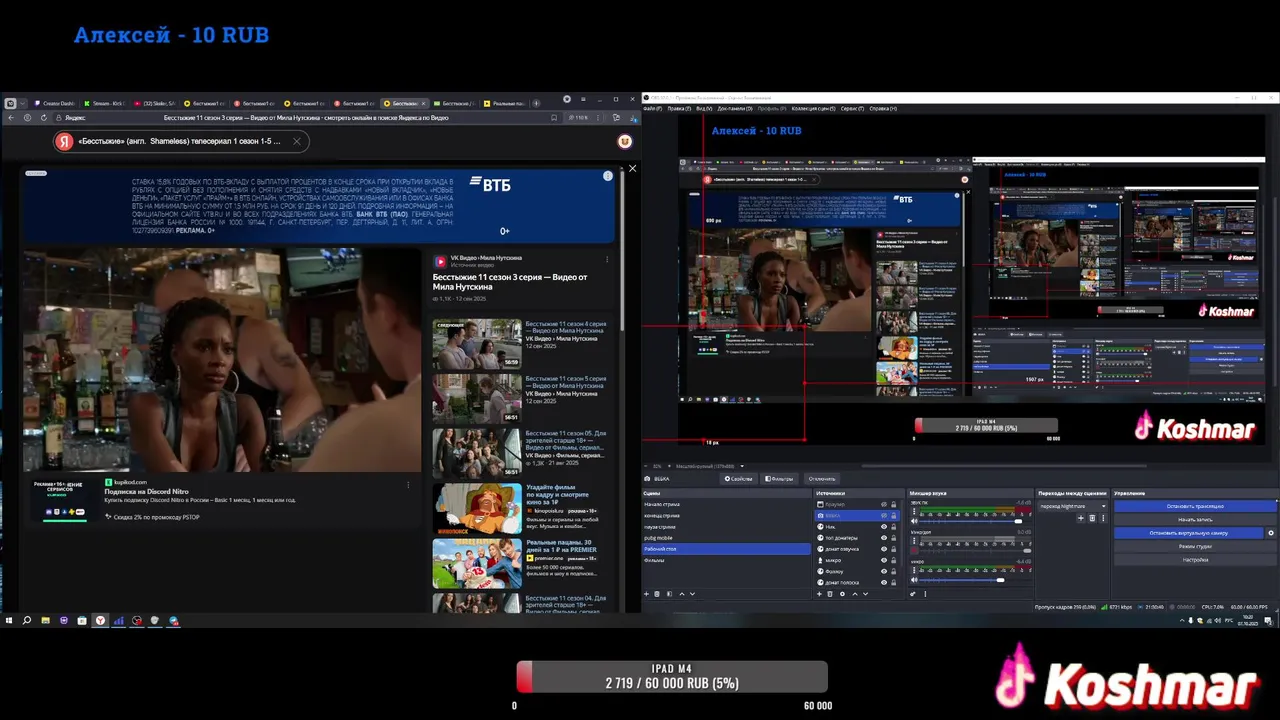Open Свойства of the selected source

(739, 478)
